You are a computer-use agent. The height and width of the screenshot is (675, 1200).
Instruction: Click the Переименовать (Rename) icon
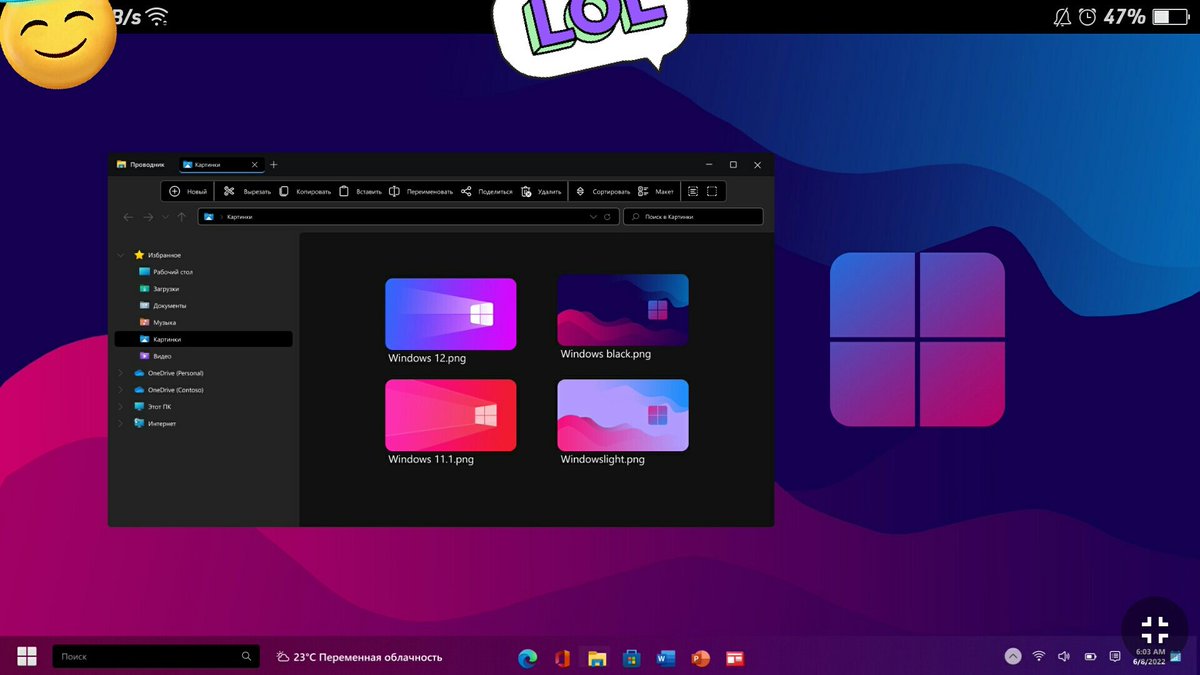(x=395, y=191)
